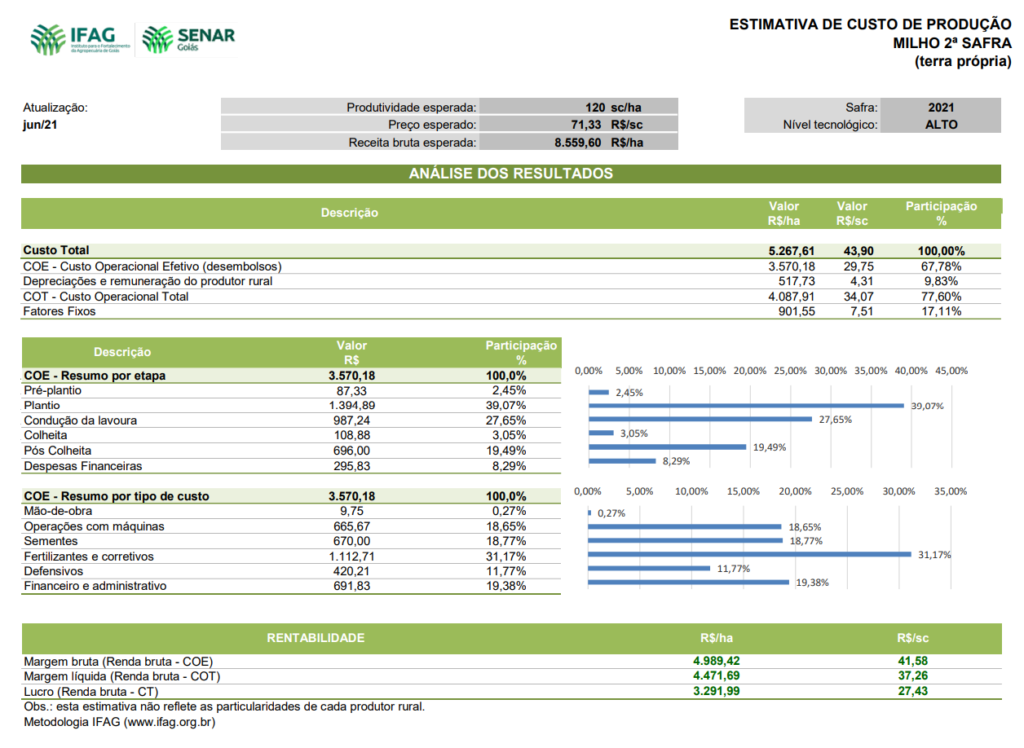The image size is (1024, 748).
Task: Click the Fertilizantes 31,17% chart bar
Action: [749, 554]
